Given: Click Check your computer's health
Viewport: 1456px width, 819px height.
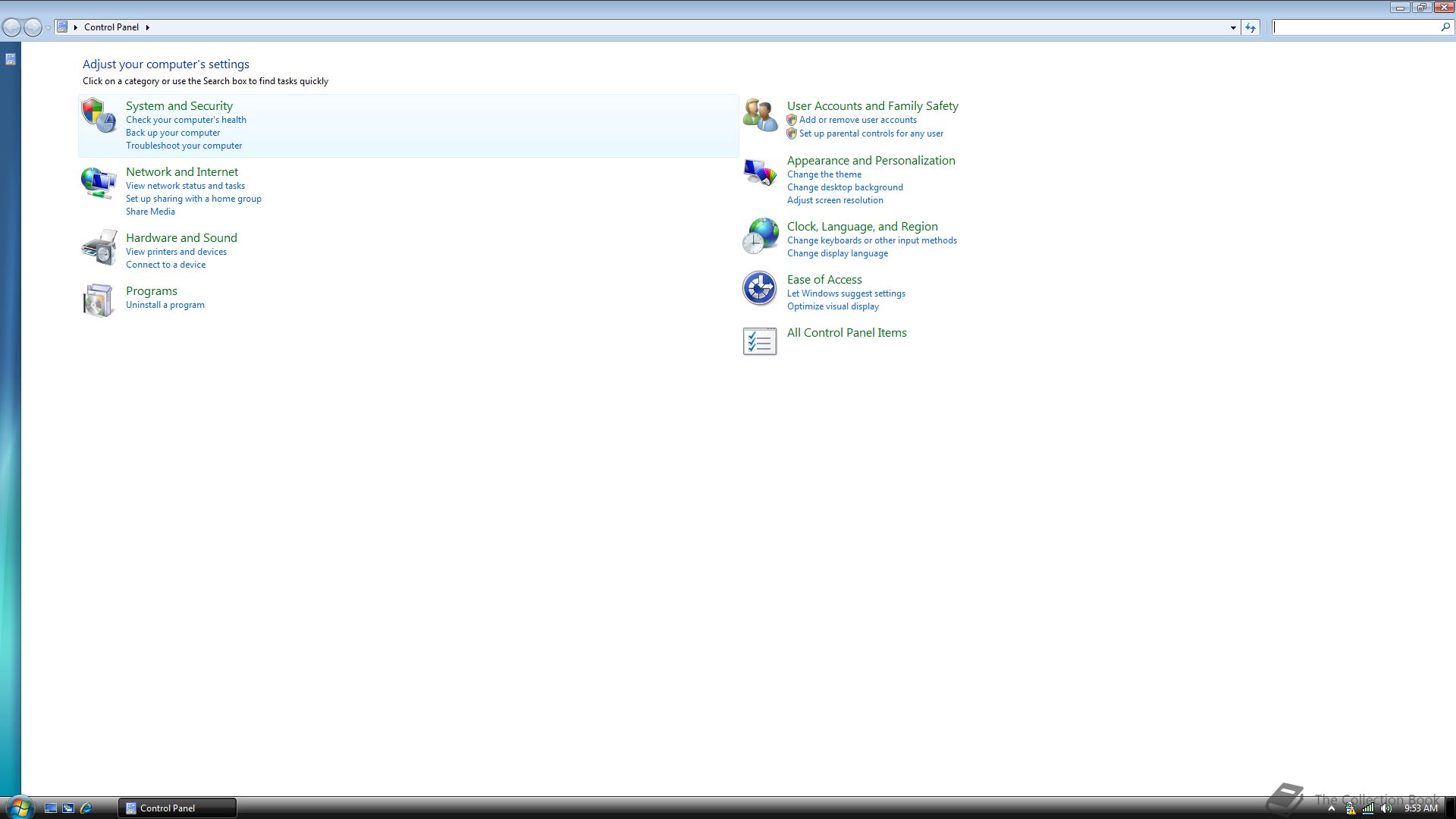Looking at the screenshot, I should click(x=186, y=120).
